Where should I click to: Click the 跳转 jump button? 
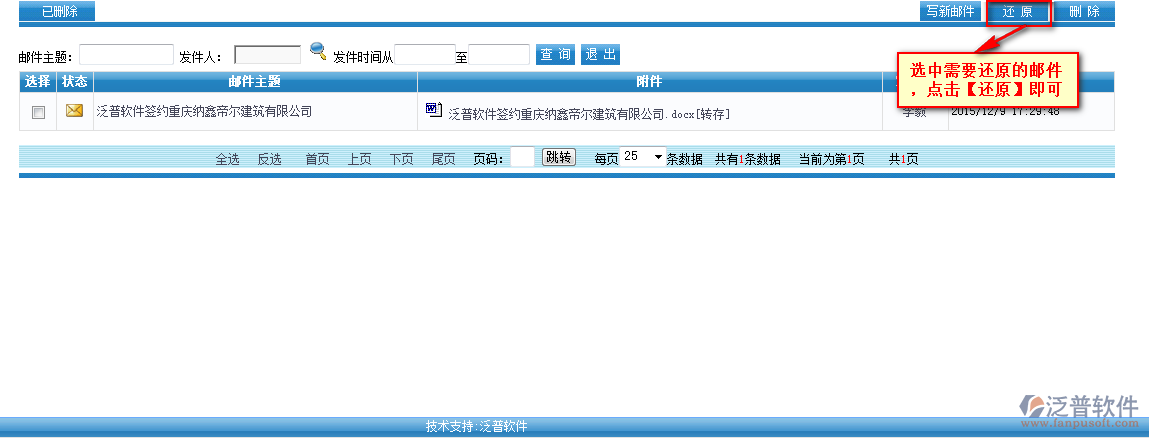click(559, 157)
